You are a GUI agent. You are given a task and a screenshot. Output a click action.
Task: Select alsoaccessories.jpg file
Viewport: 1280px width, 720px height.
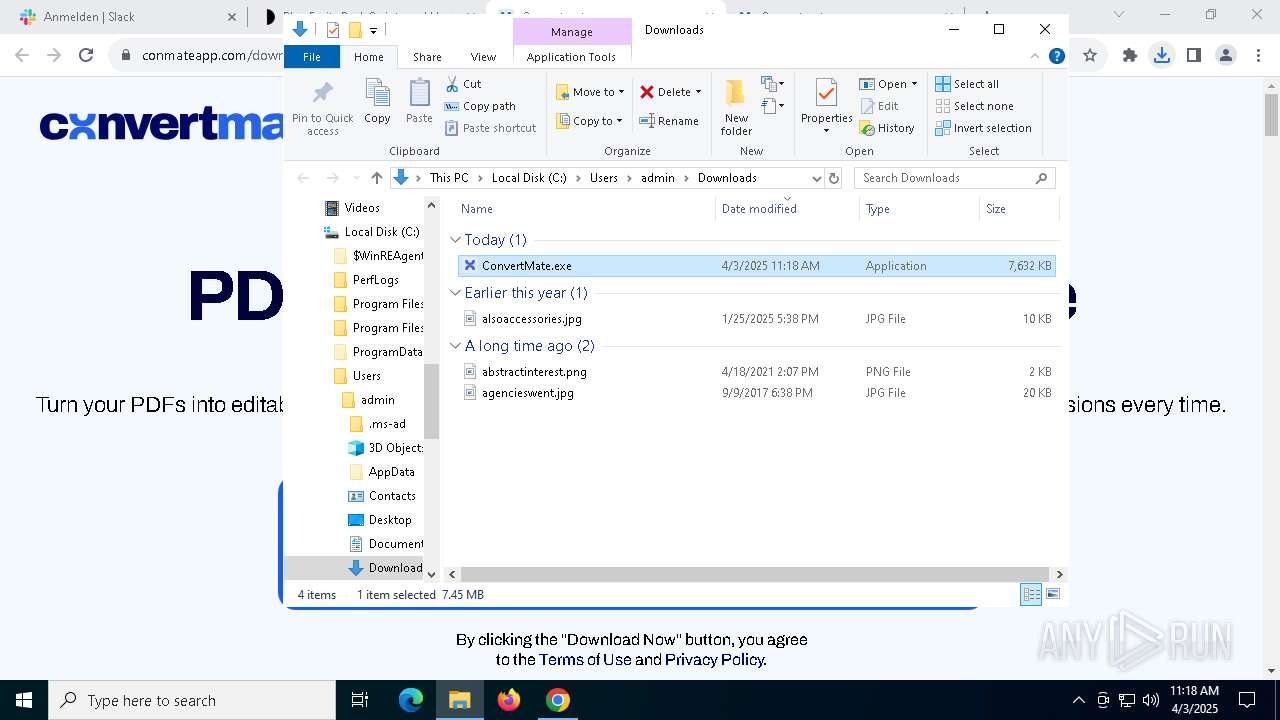click(x=756, y=319)
